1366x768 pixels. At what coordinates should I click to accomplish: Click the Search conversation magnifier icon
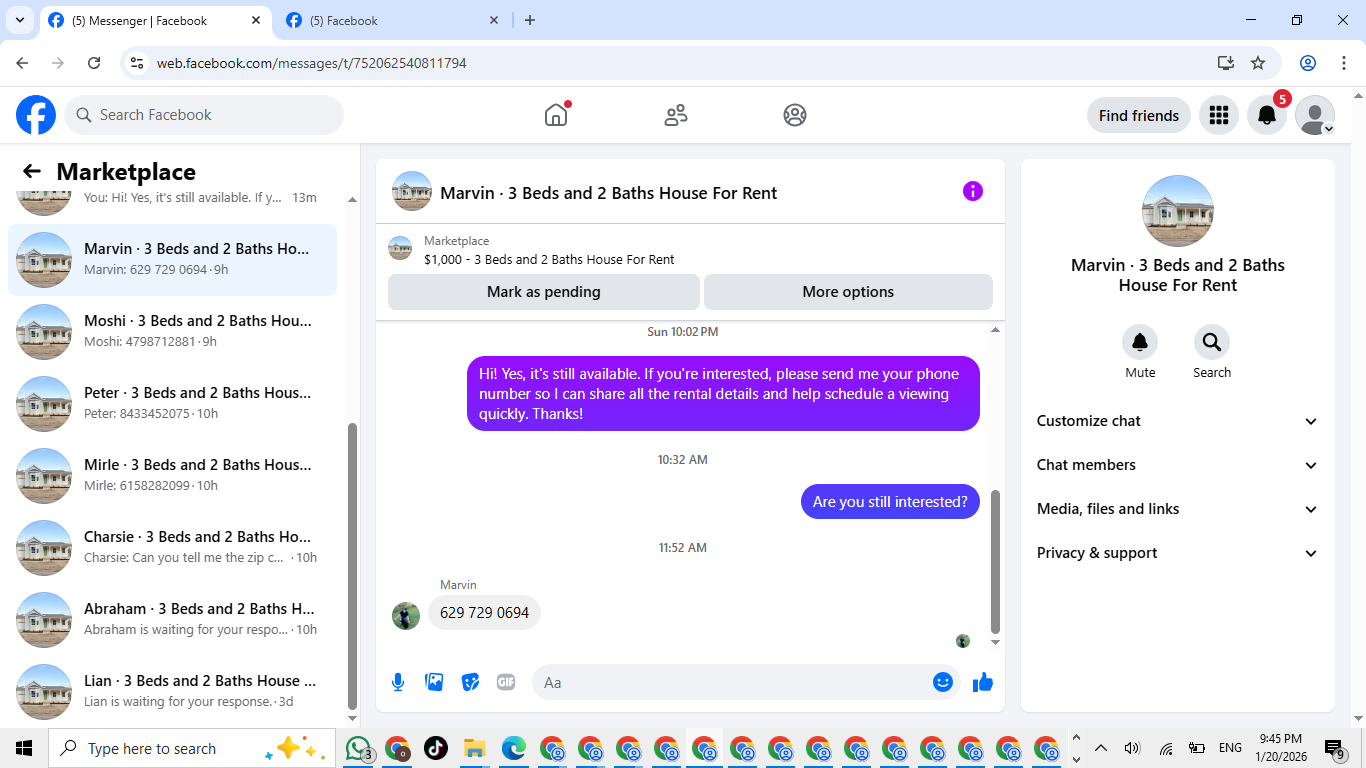tap(1212, 343)
